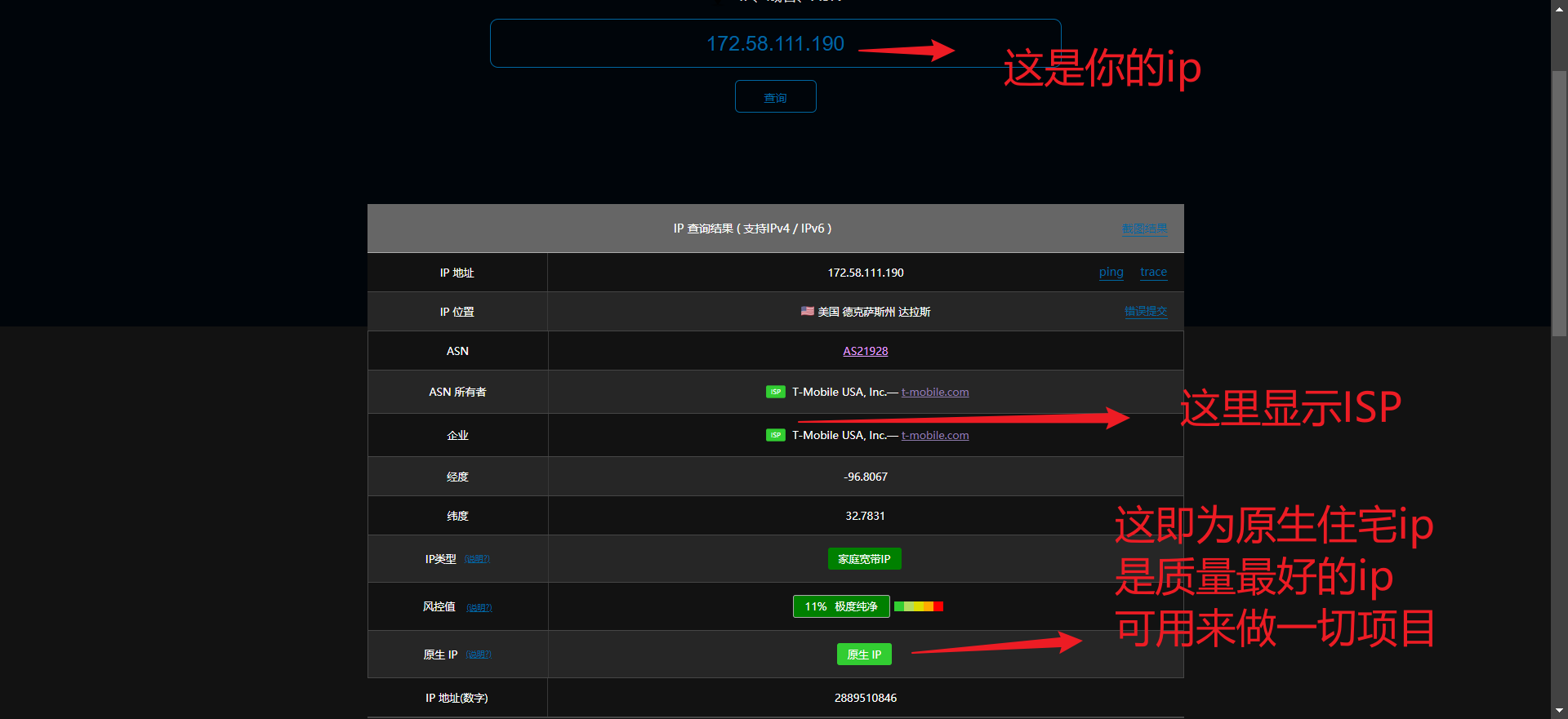Click the IP 地址(数字) row label
Image resolution: width=1568 pixels, height=719 pixels.
tap(457, 698)
